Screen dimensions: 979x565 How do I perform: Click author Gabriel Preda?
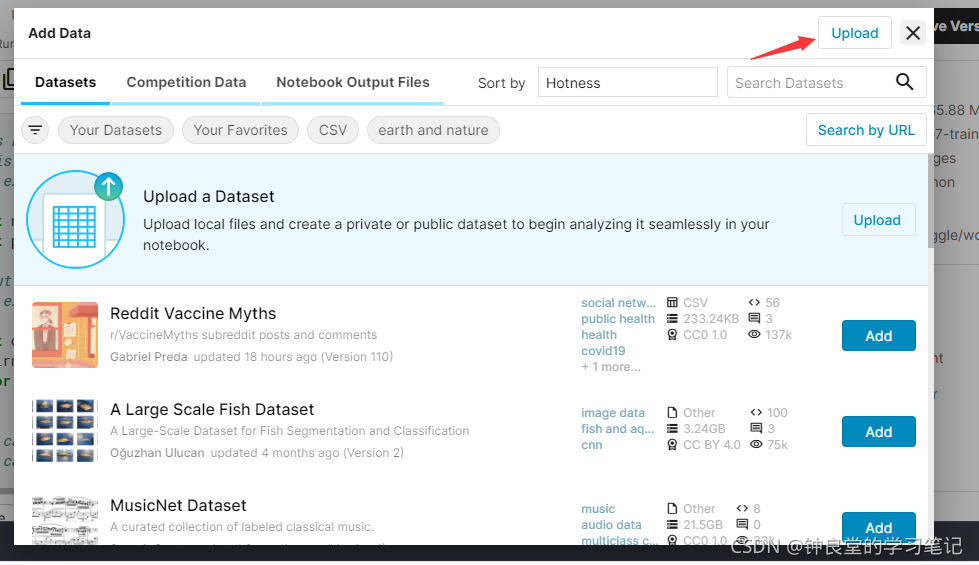(x=149, y=356)
